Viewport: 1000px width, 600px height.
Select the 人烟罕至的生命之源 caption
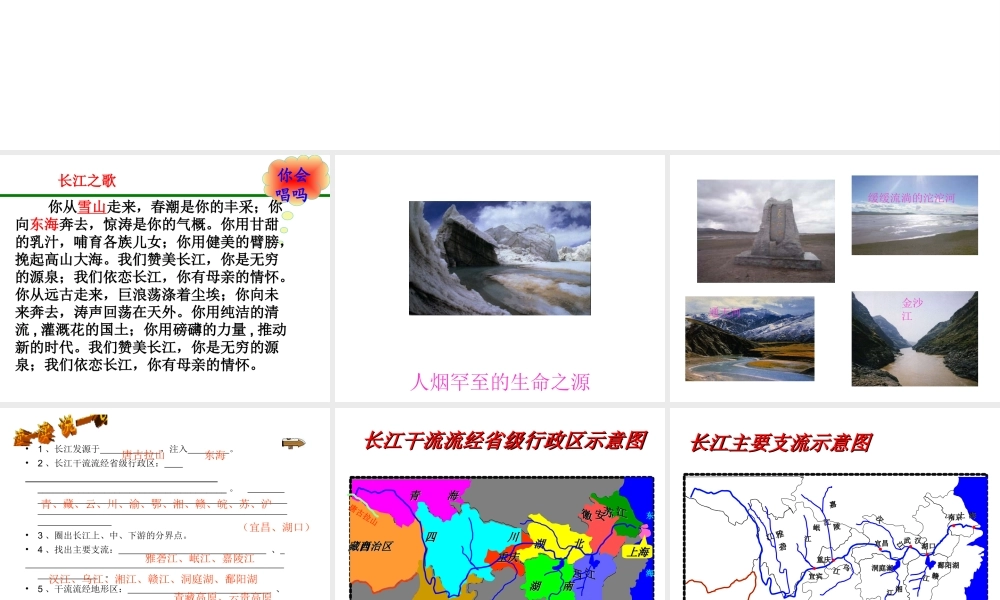pos(500,382)
